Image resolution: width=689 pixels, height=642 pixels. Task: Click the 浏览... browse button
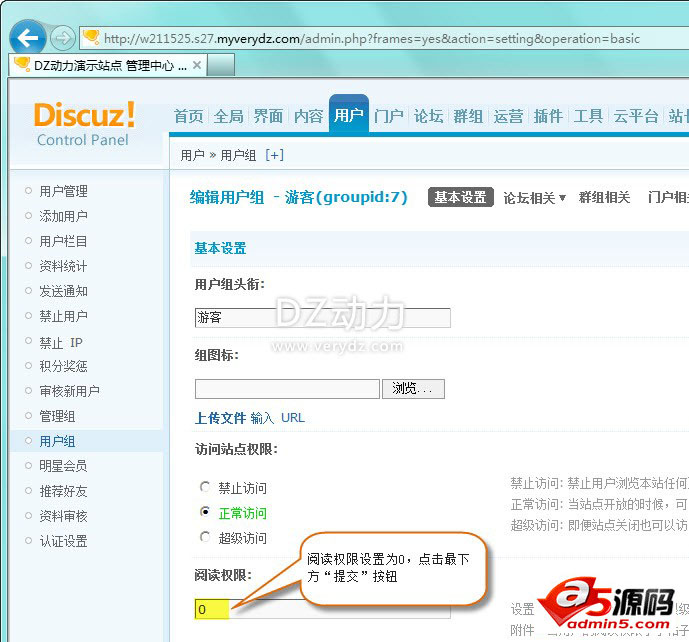(413, 389)
